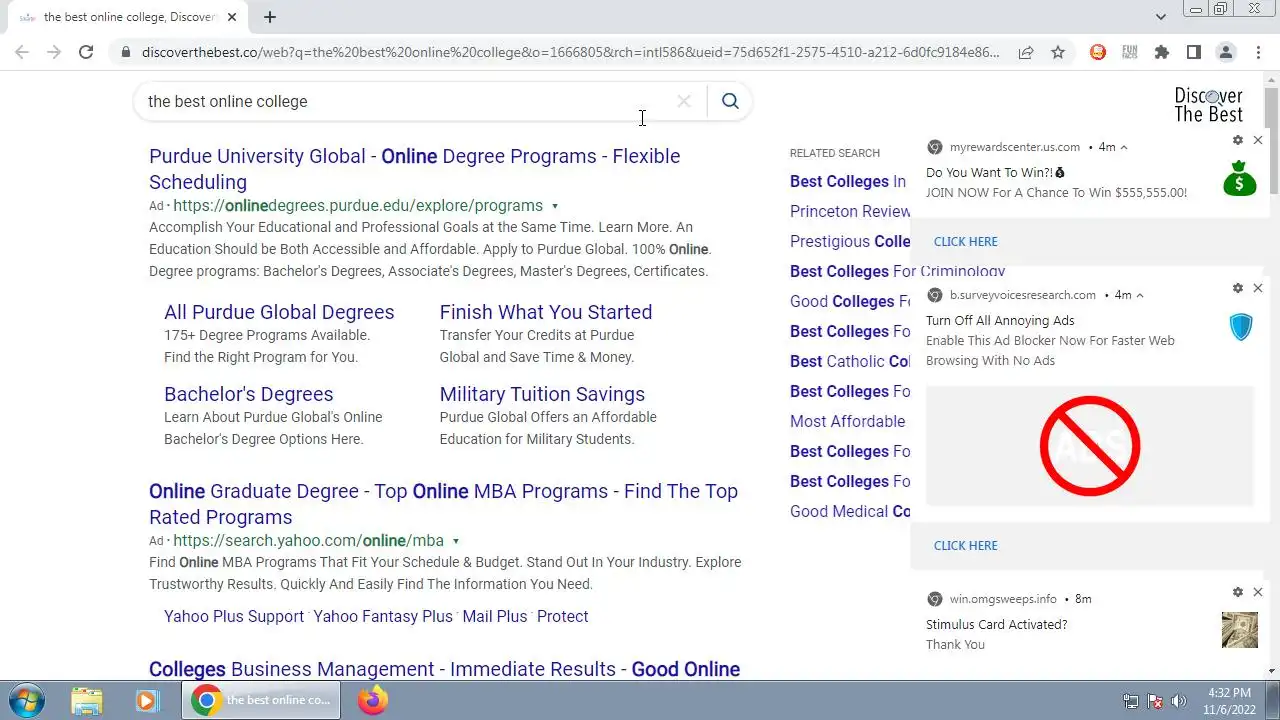Screen dimensions: 1280x720
Task: Expand the Yahoo ad URL dropdown arrow
Action: click(455, 541)
